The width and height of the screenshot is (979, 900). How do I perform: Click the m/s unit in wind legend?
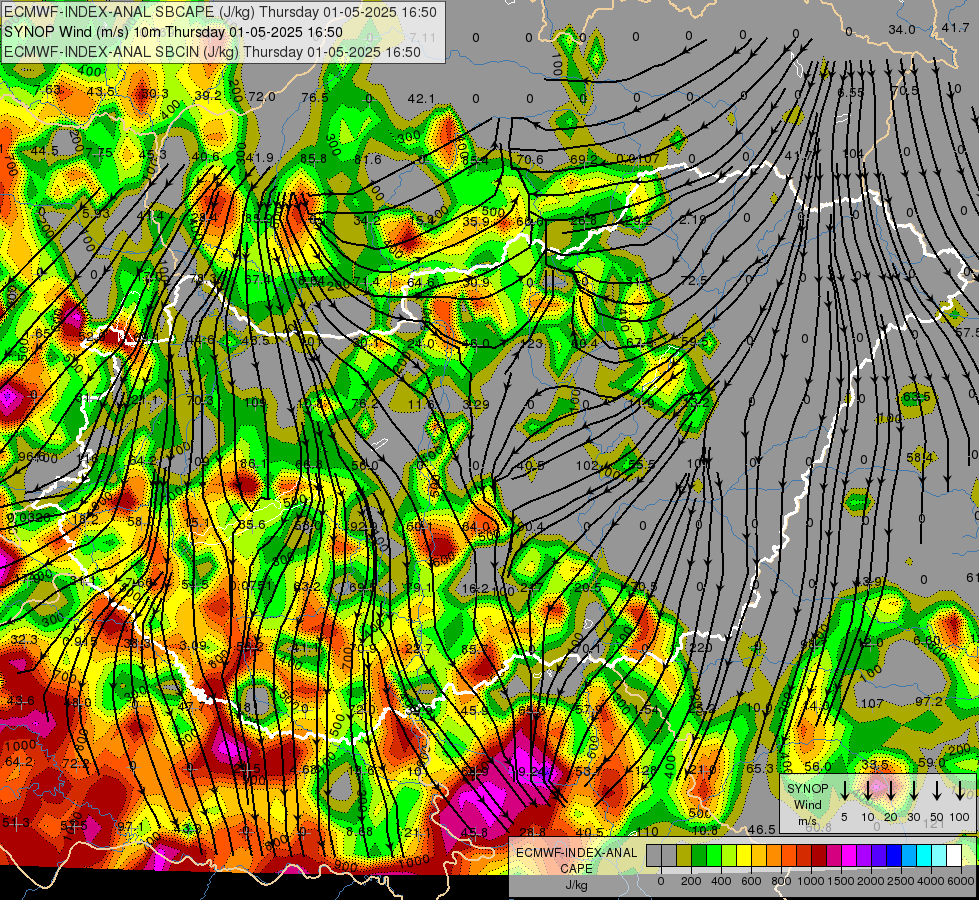coord(807,821)
